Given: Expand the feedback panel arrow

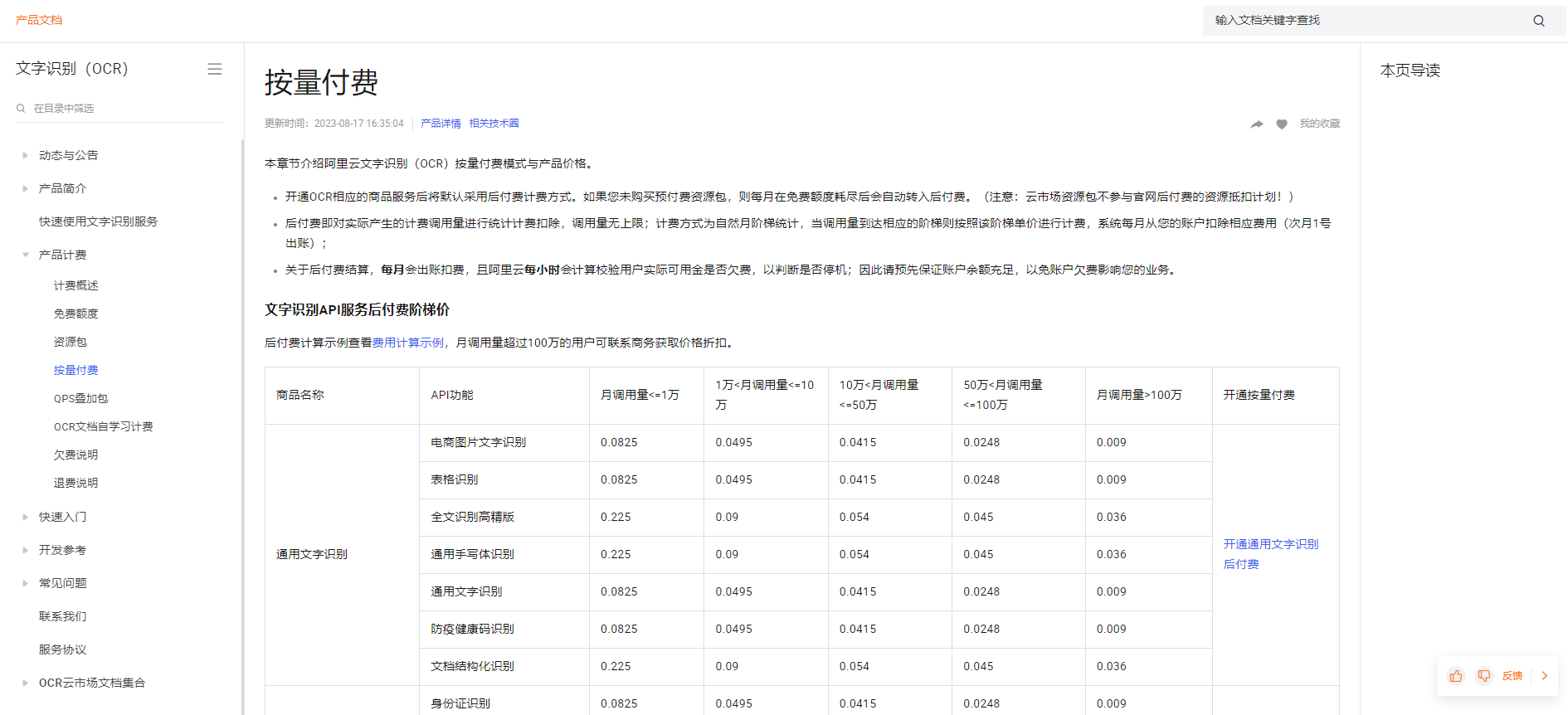Looking at the screenshot, I should coord(1545,676).
